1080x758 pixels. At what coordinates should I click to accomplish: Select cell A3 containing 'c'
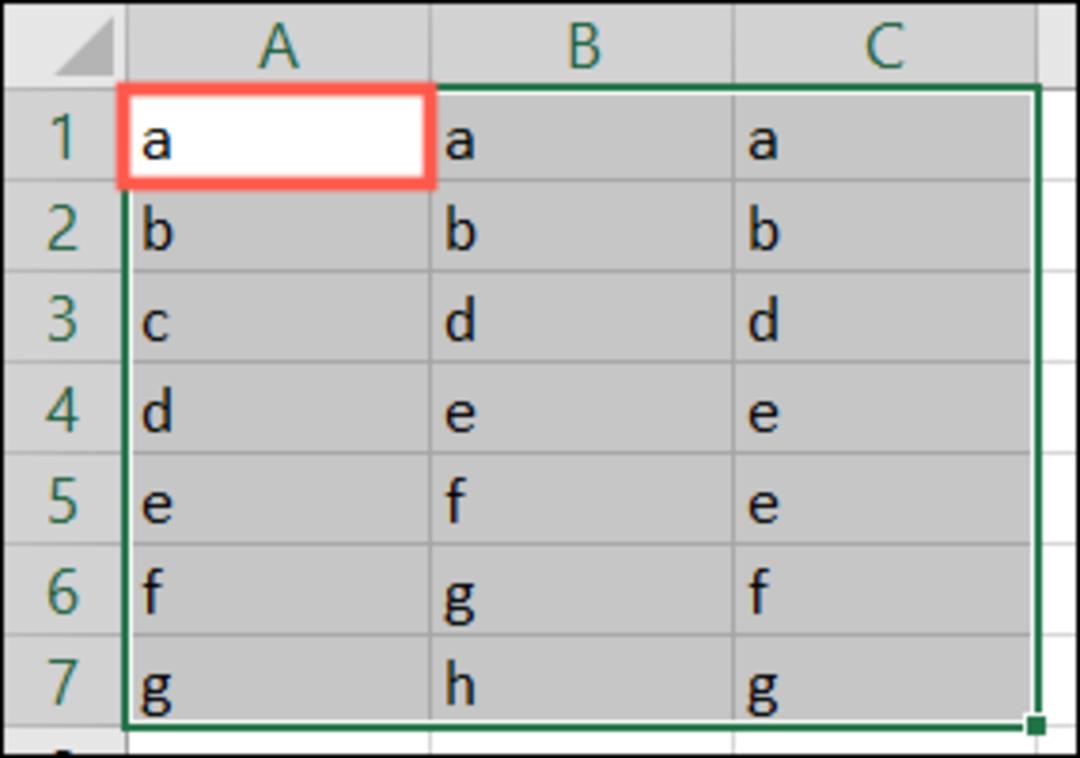(278, 317)
